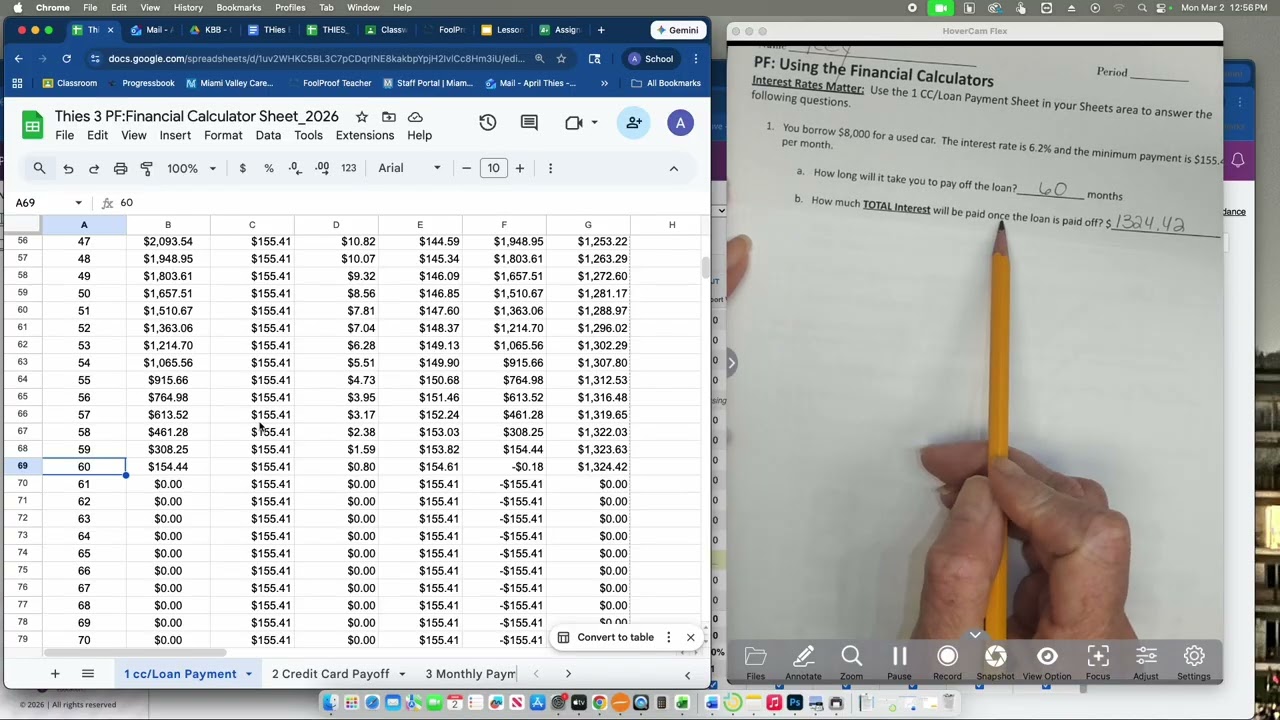Open the Insert menu
This screenshot has width=1280, height=720.
175,135
